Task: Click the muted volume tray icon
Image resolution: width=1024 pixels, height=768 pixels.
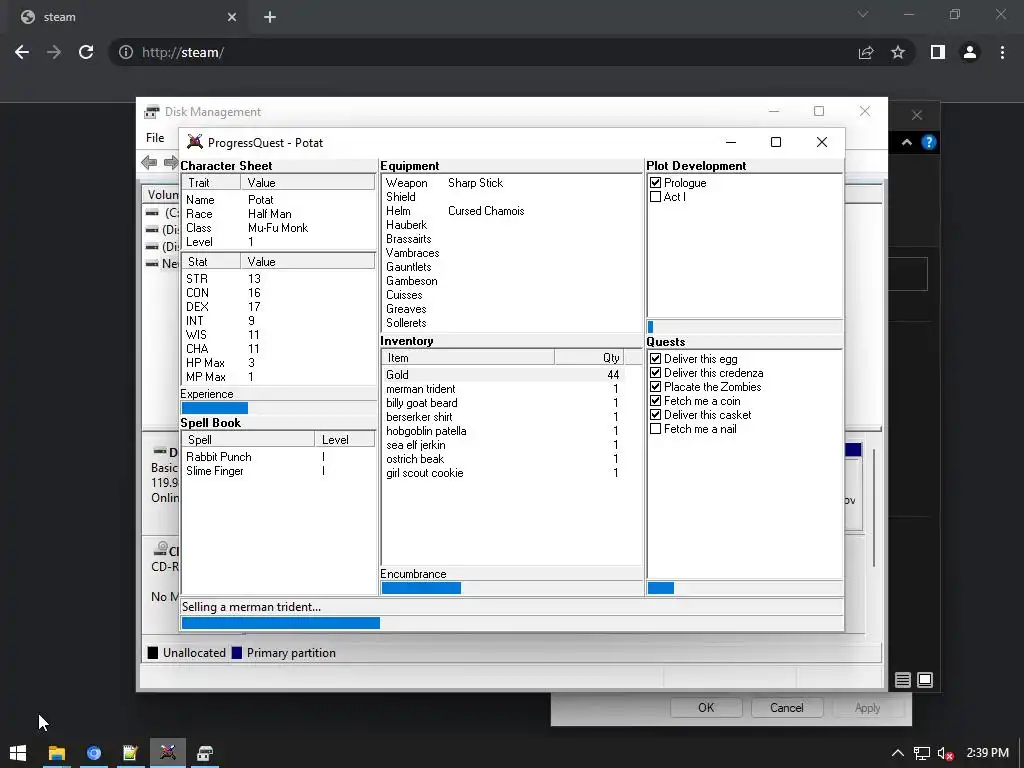Action: (946, 754)
